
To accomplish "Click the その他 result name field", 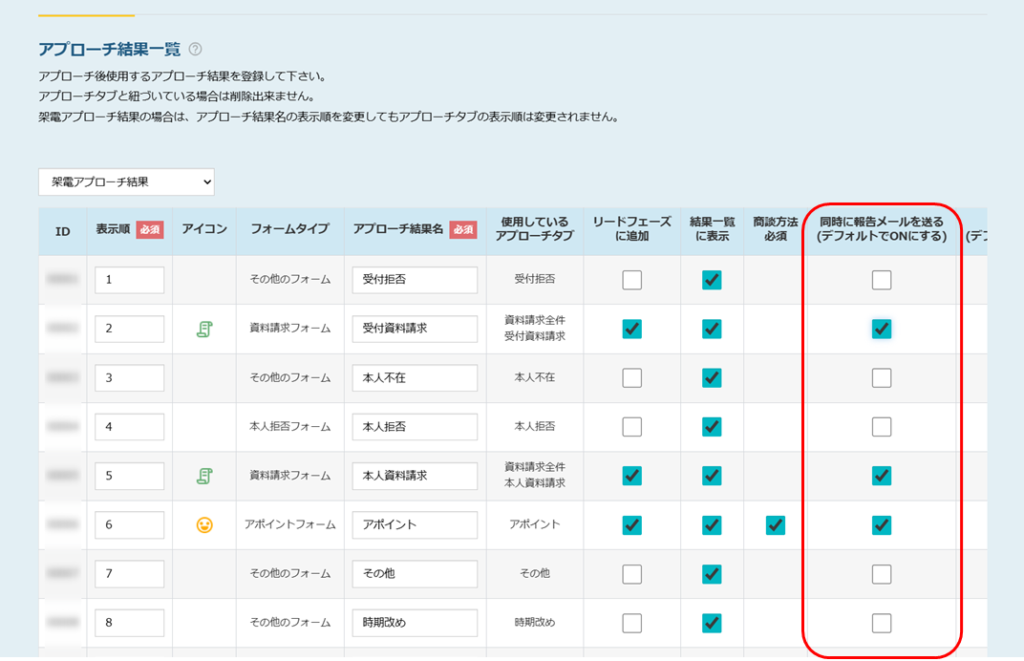I will 414,574.
